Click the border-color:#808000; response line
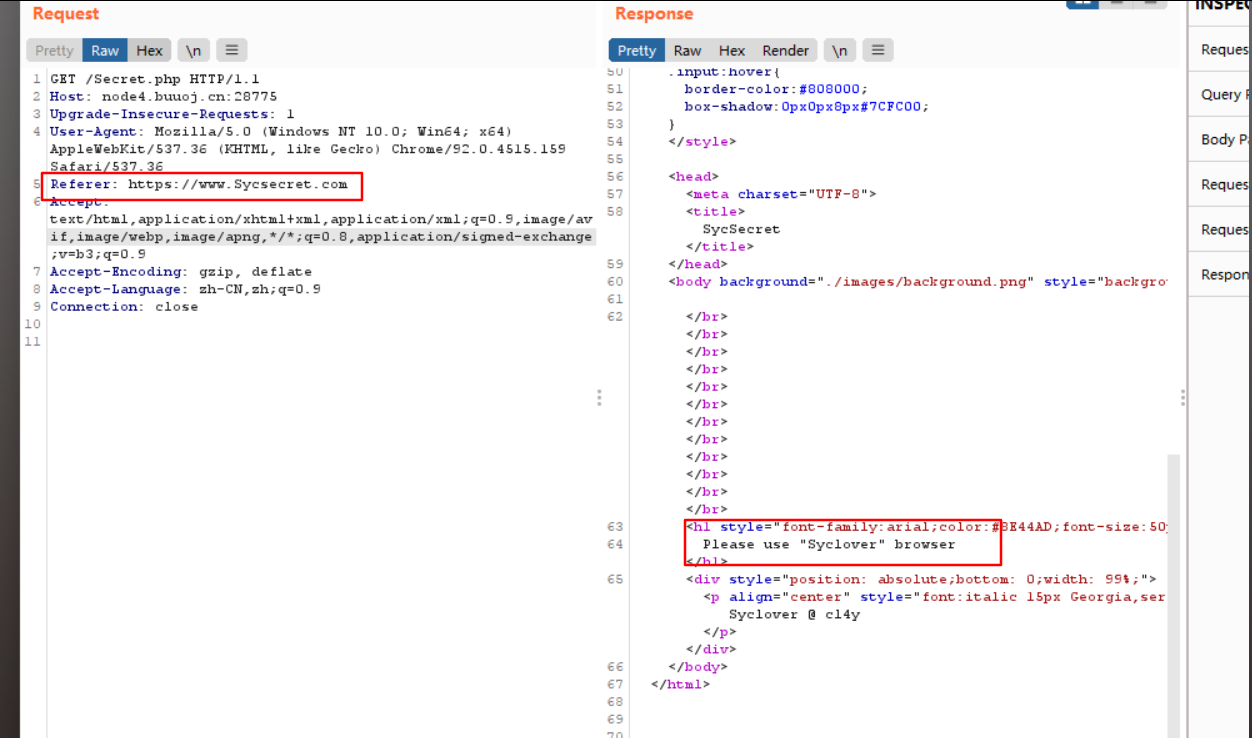This screenshot has height=738, width=1252. click(776, 89)
